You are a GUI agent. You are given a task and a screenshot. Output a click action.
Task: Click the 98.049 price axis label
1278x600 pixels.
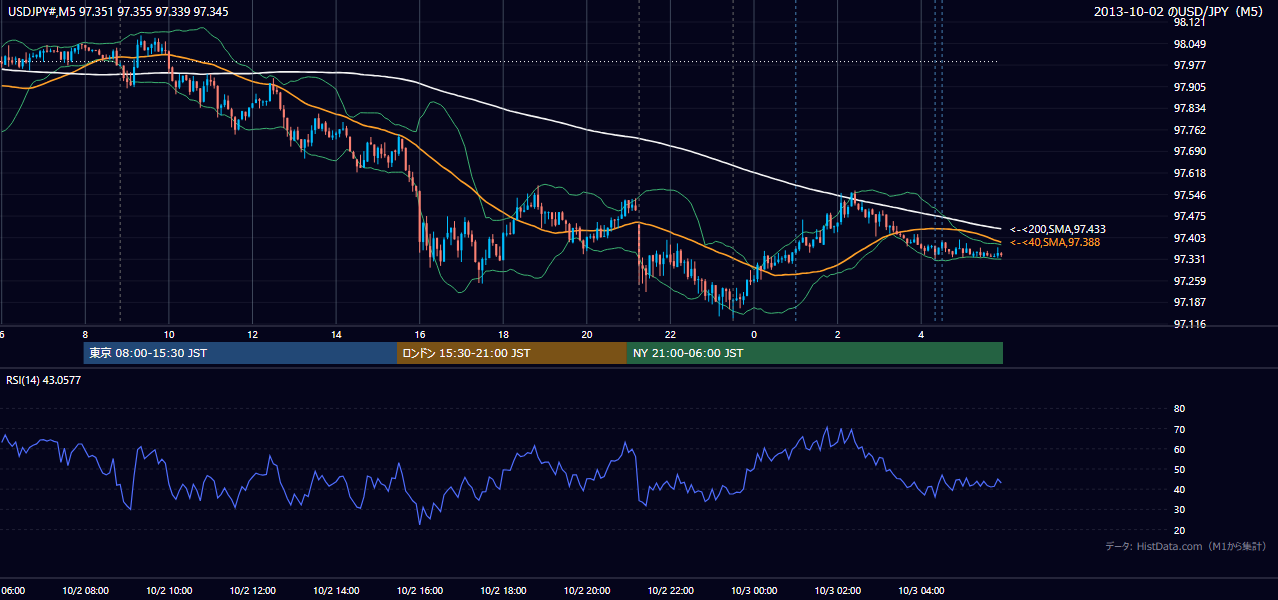1189,44
